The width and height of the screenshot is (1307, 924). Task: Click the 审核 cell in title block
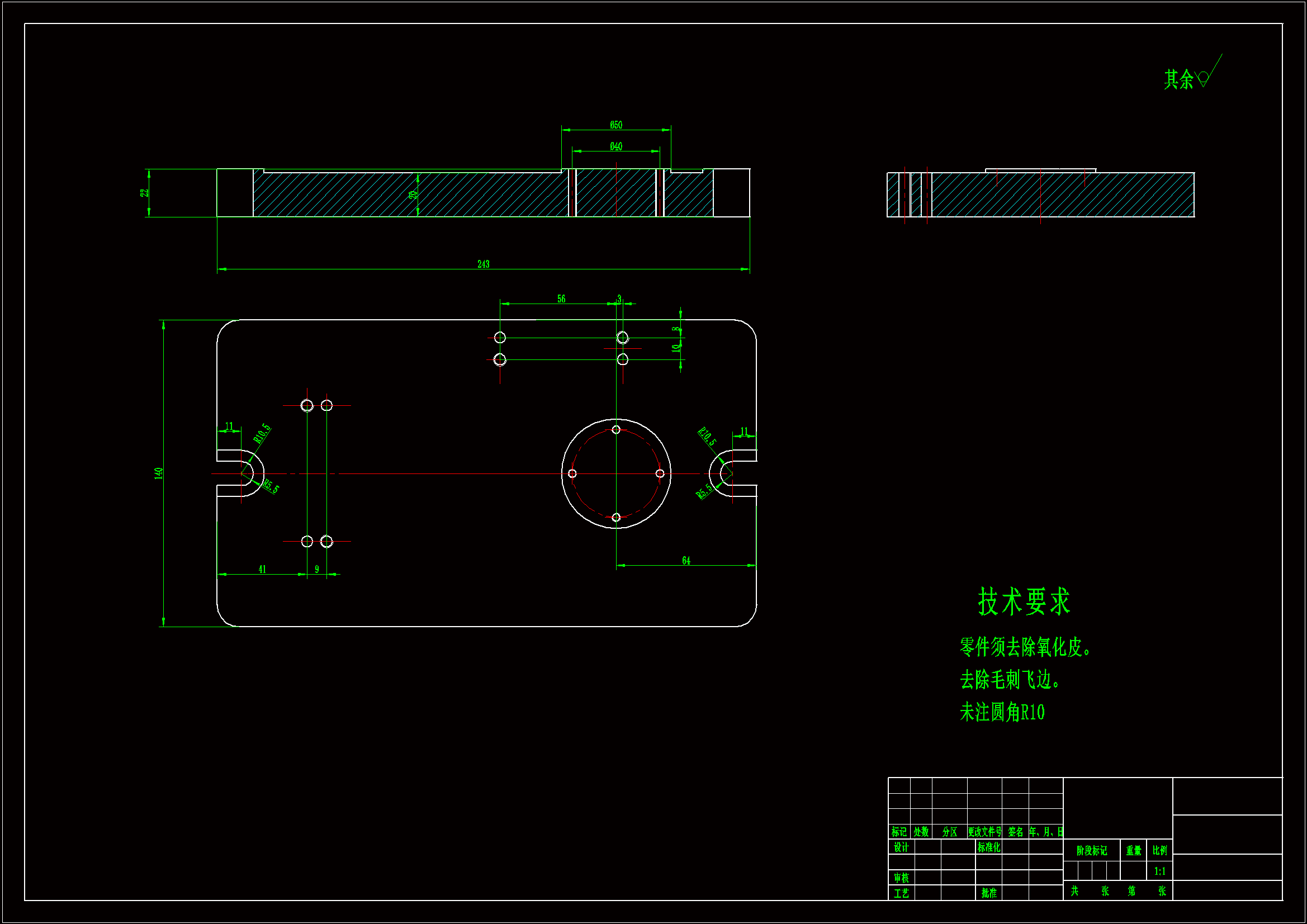(901, 878)
